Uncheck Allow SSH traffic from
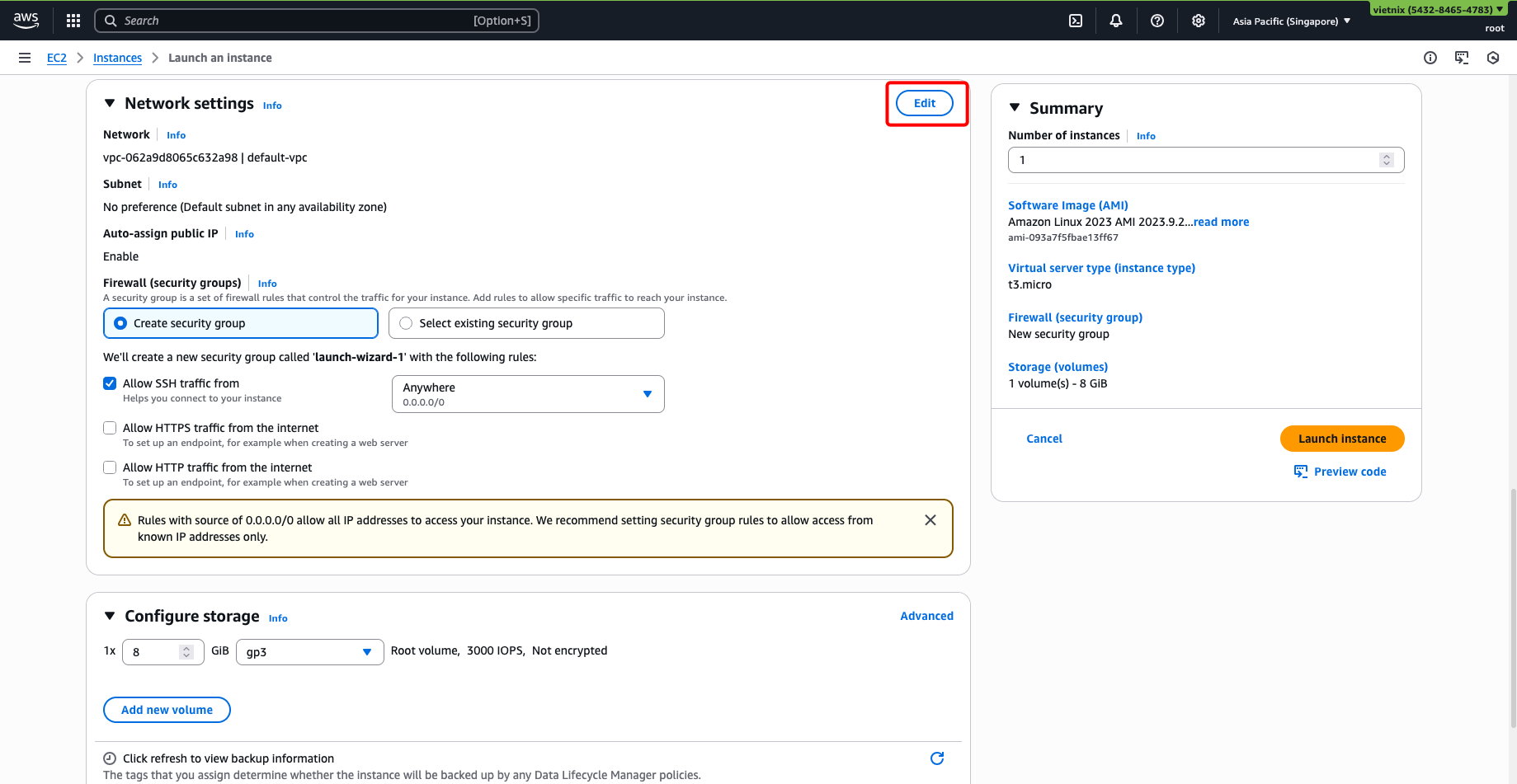 coord(110,383)
